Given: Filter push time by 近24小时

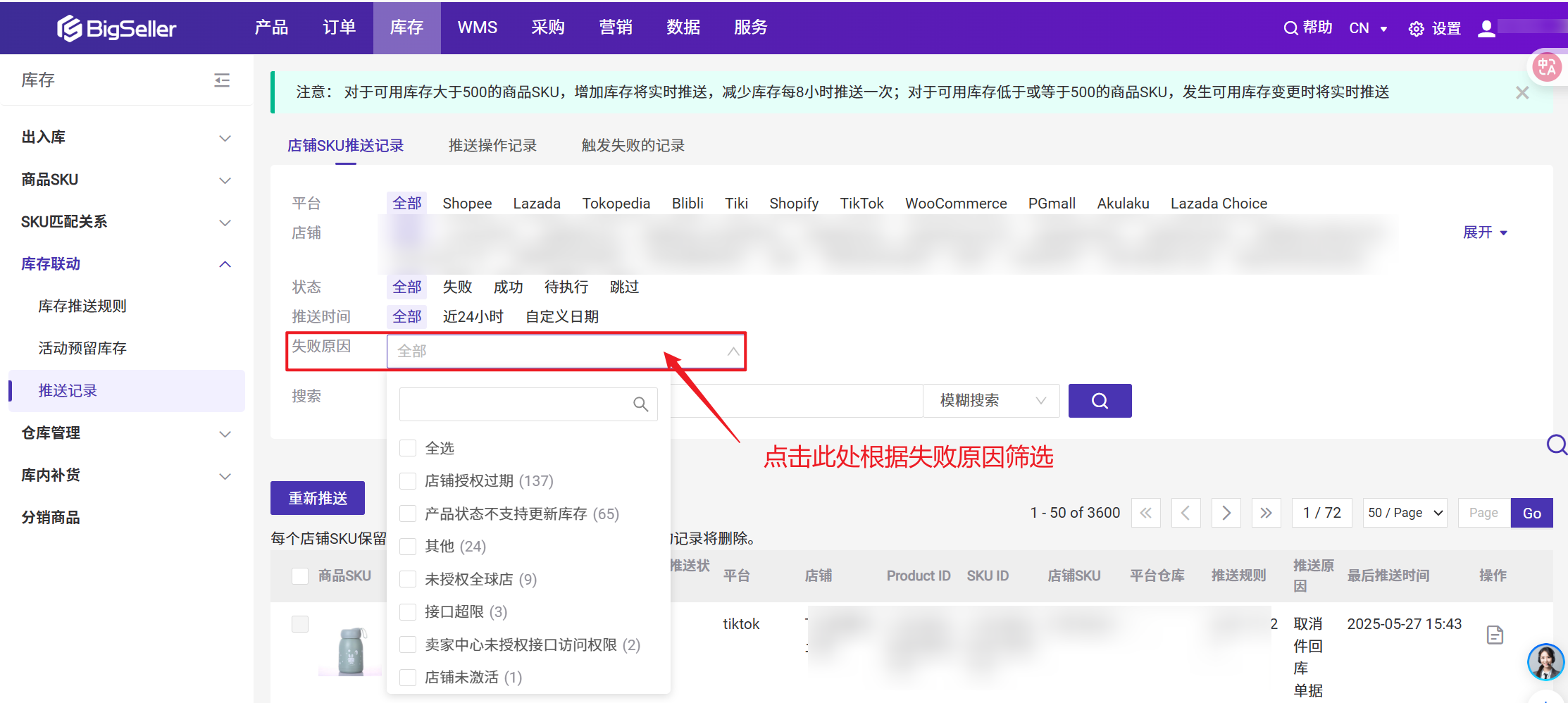Looking at the screenshot, I should point(473,317).
